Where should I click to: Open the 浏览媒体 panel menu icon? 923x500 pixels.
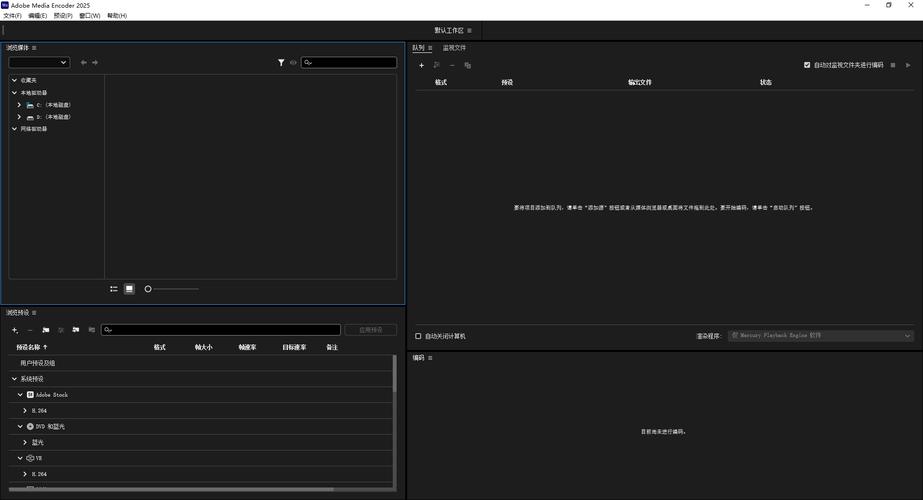pyautogui.click(x=34, y=48)
